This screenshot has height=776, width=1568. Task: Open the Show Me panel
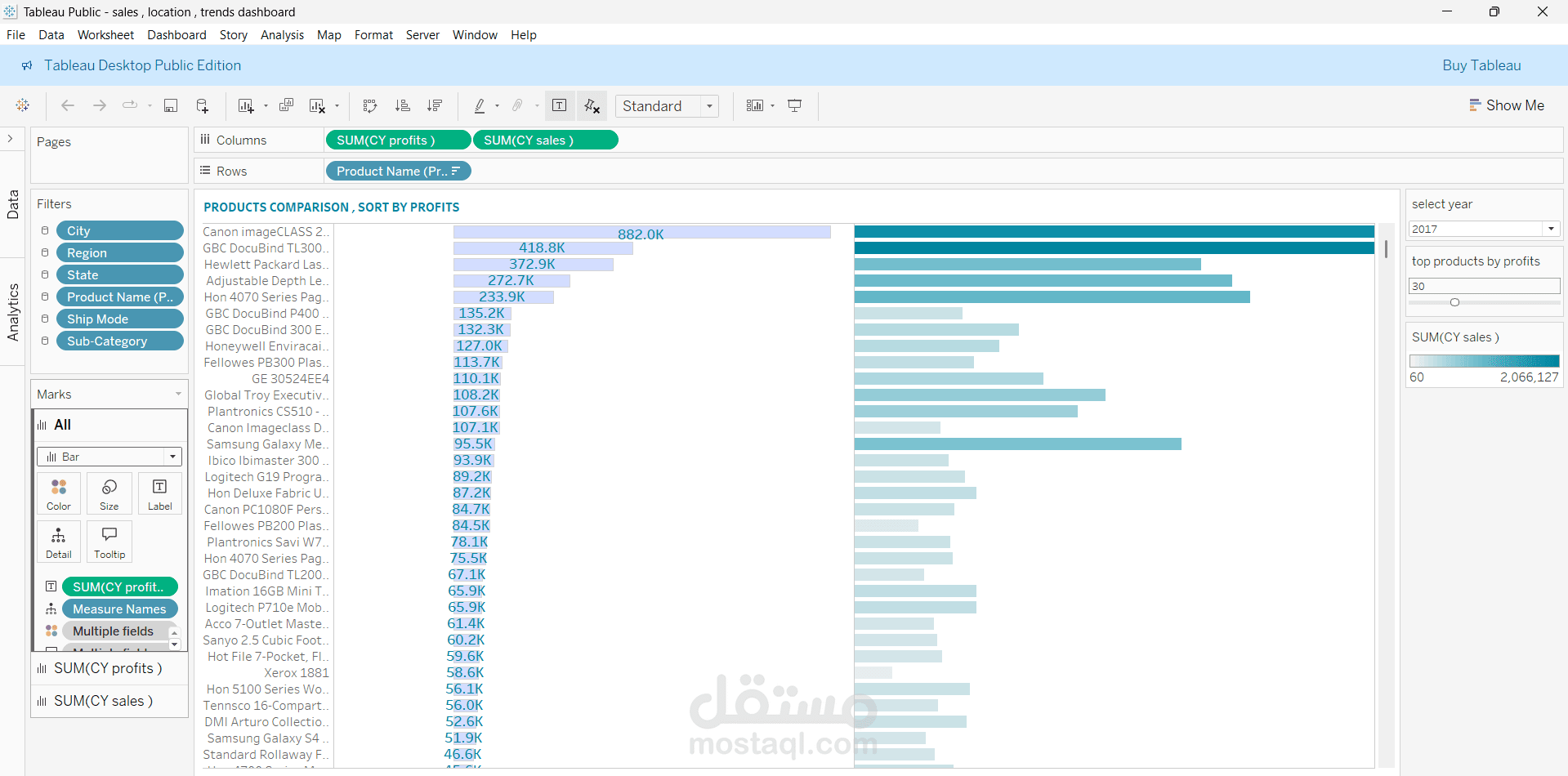[x=1507, y=105]
